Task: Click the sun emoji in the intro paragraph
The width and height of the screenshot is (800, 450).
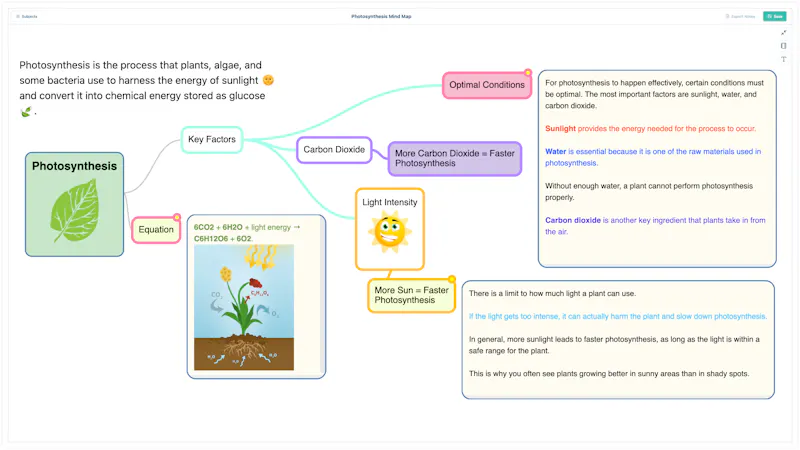Action: (268, 80)
